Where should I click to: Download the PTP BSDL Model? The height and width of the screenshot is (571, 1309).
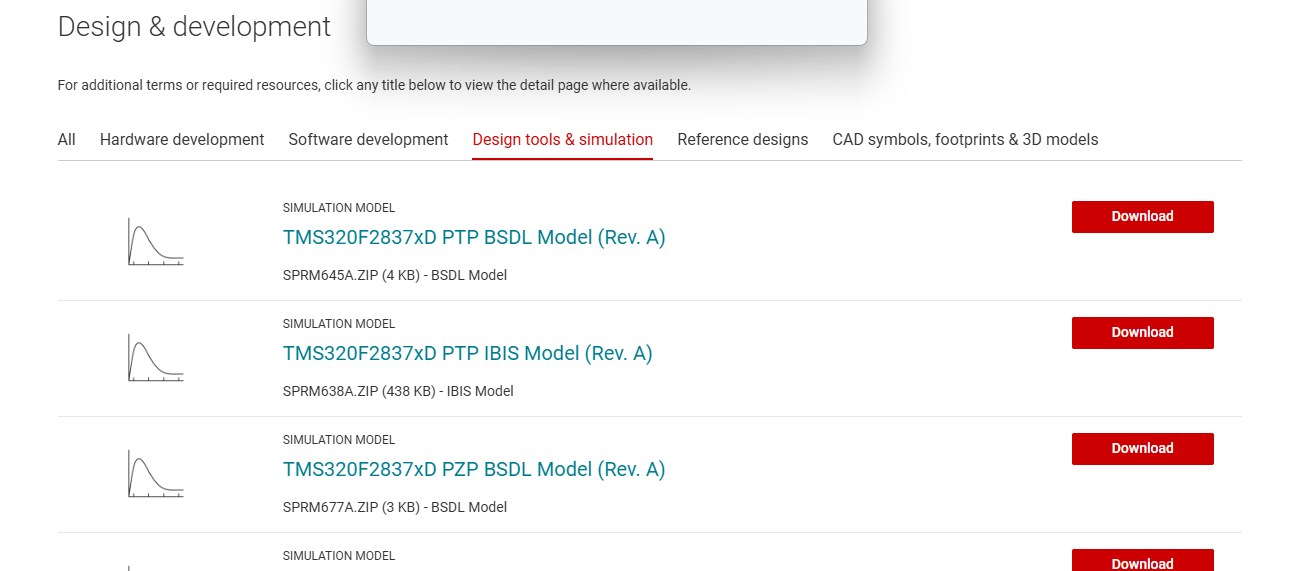[1143, 217]
